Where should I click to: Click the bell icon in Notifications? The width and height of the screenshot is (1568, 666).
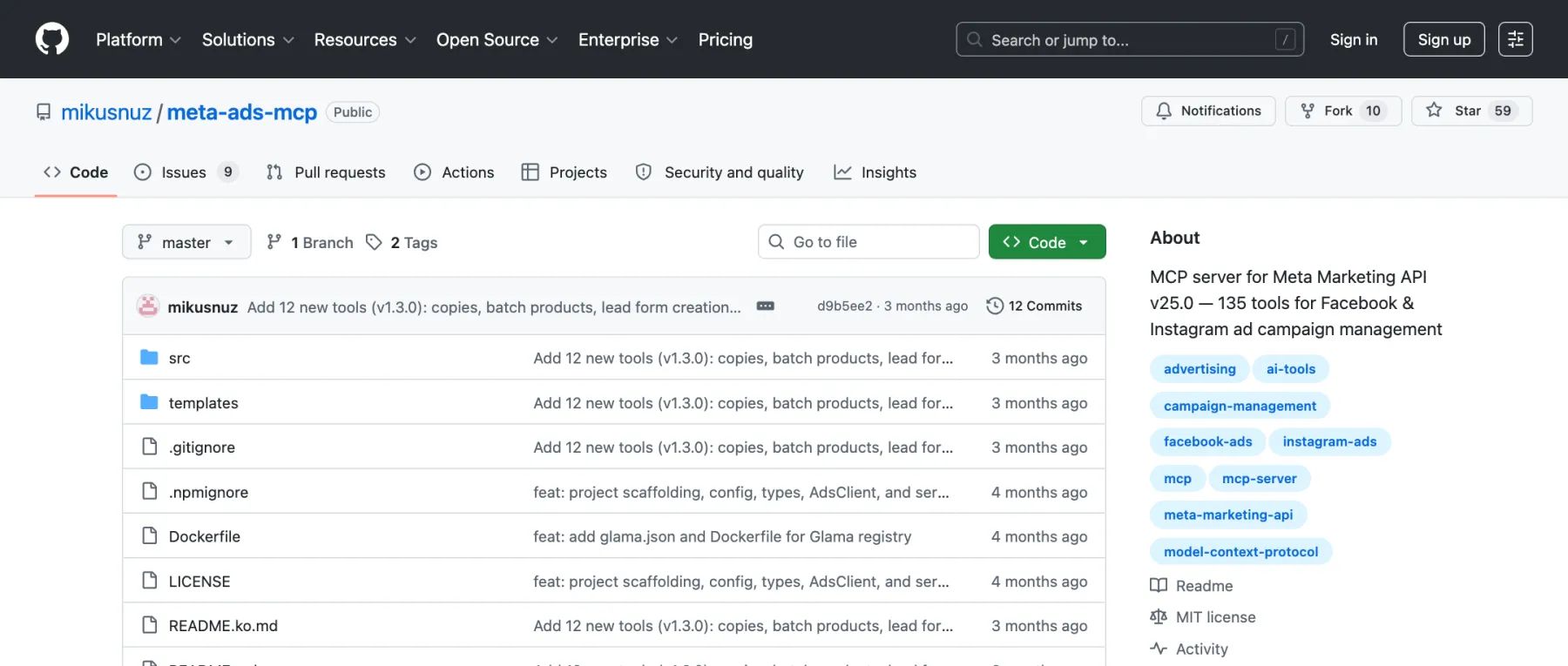tap(1164, 111)
